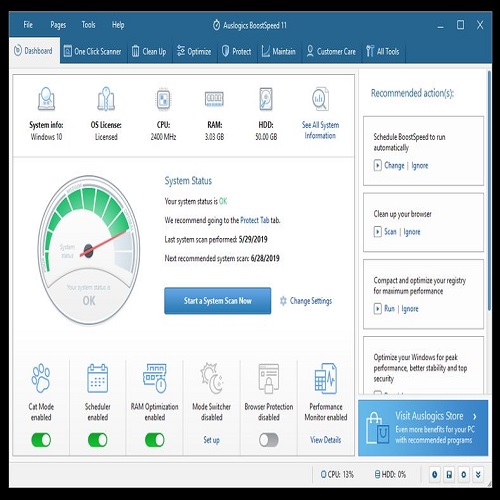Expand the double-chevron in status bar
The image size is (500, 500).
478,474
